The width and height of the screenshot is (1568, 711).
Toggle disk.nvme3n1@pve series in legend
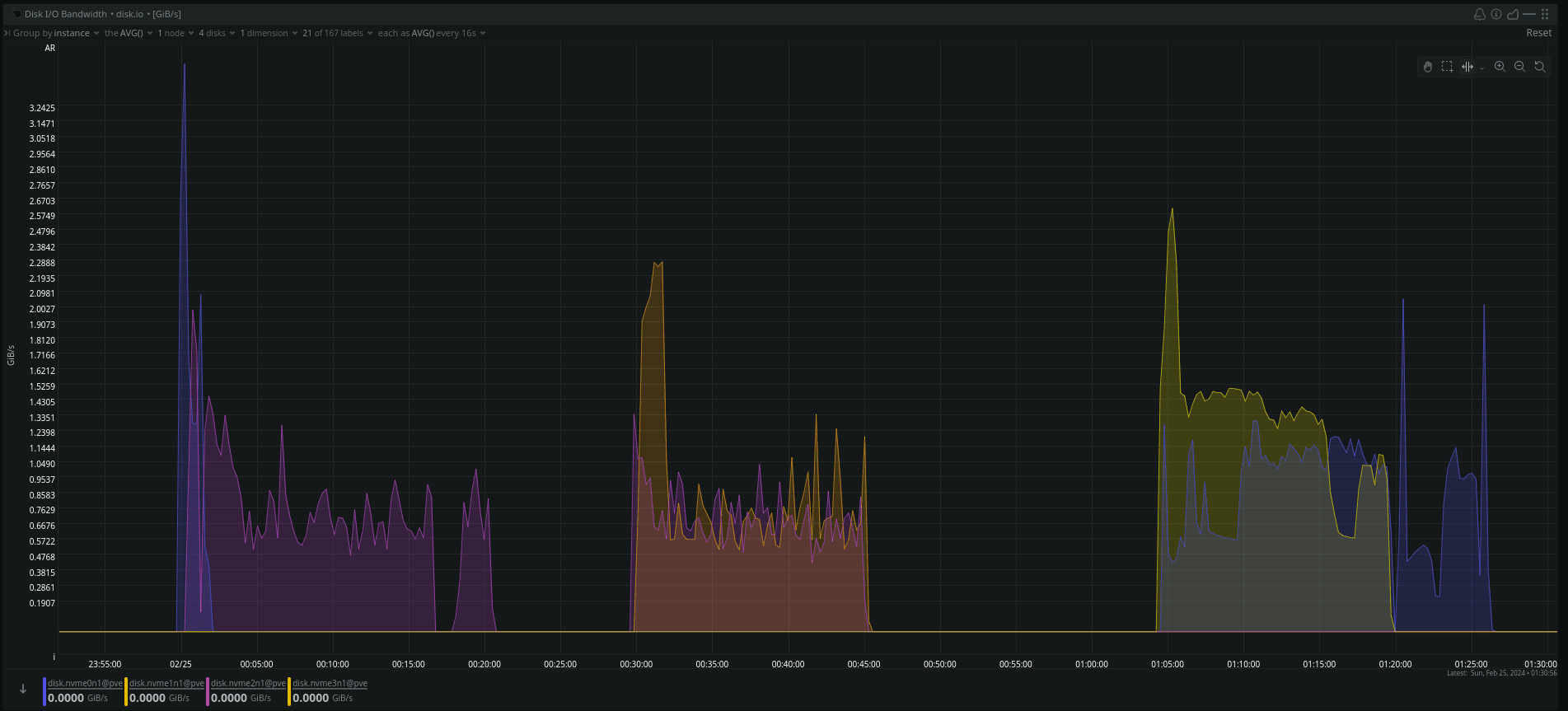point(330,683)
